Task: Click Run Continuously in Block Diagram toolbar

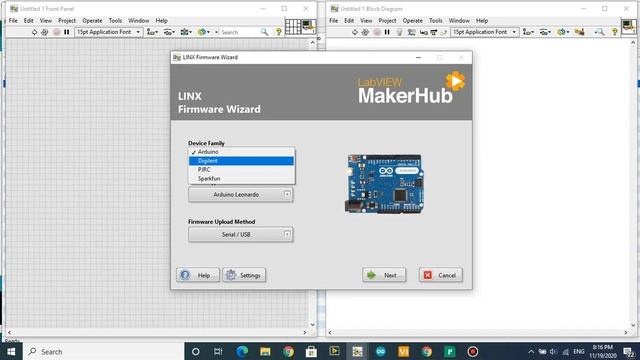Action: click(365, 32)
